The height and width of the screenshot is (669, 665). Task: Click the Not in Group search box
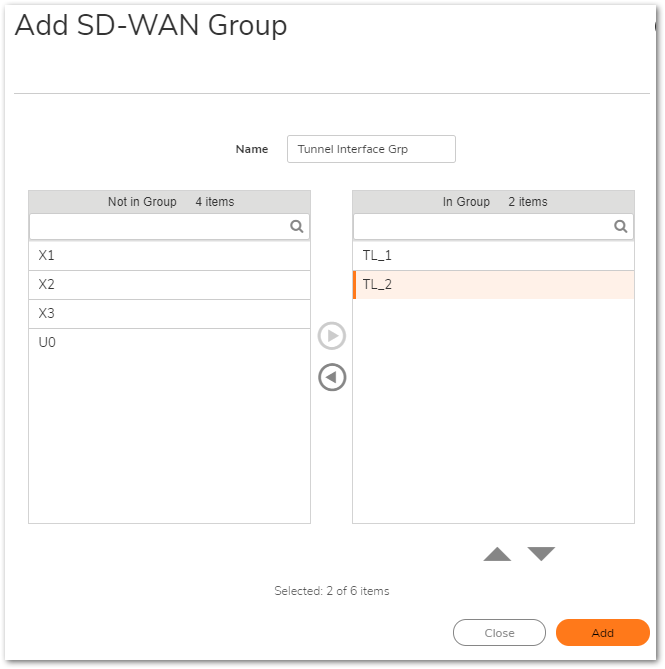point(160,227)
